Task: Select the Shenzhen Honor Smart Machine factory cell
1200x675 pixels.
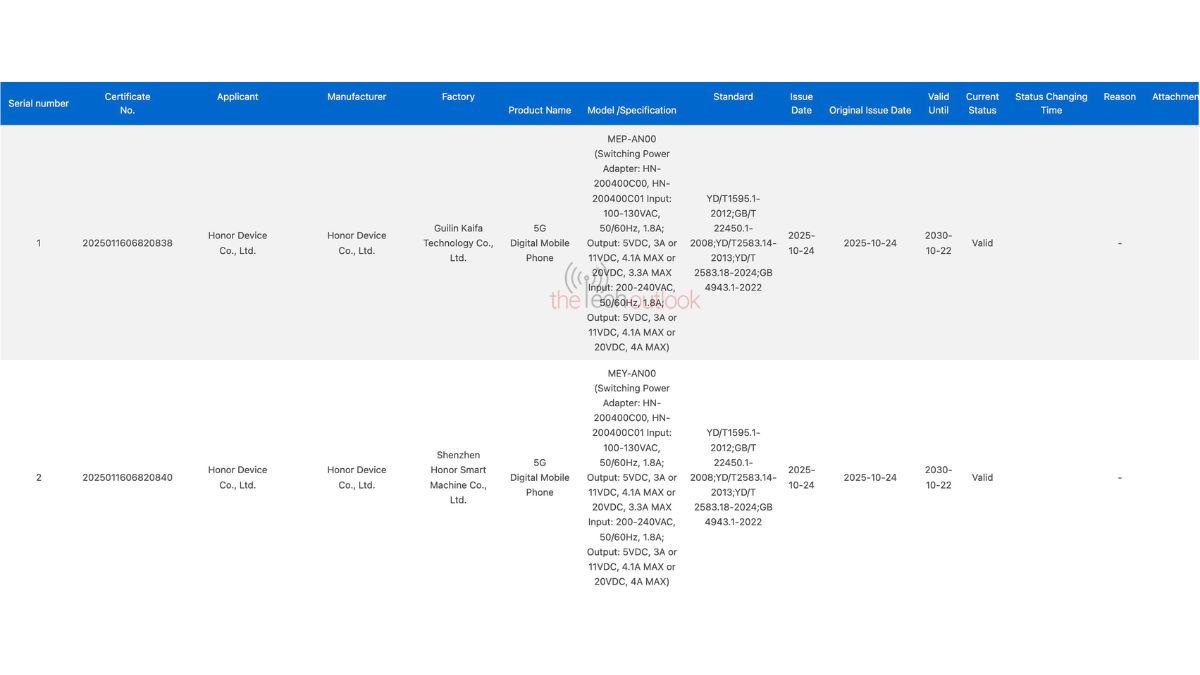Action: [x=458, y=477]
